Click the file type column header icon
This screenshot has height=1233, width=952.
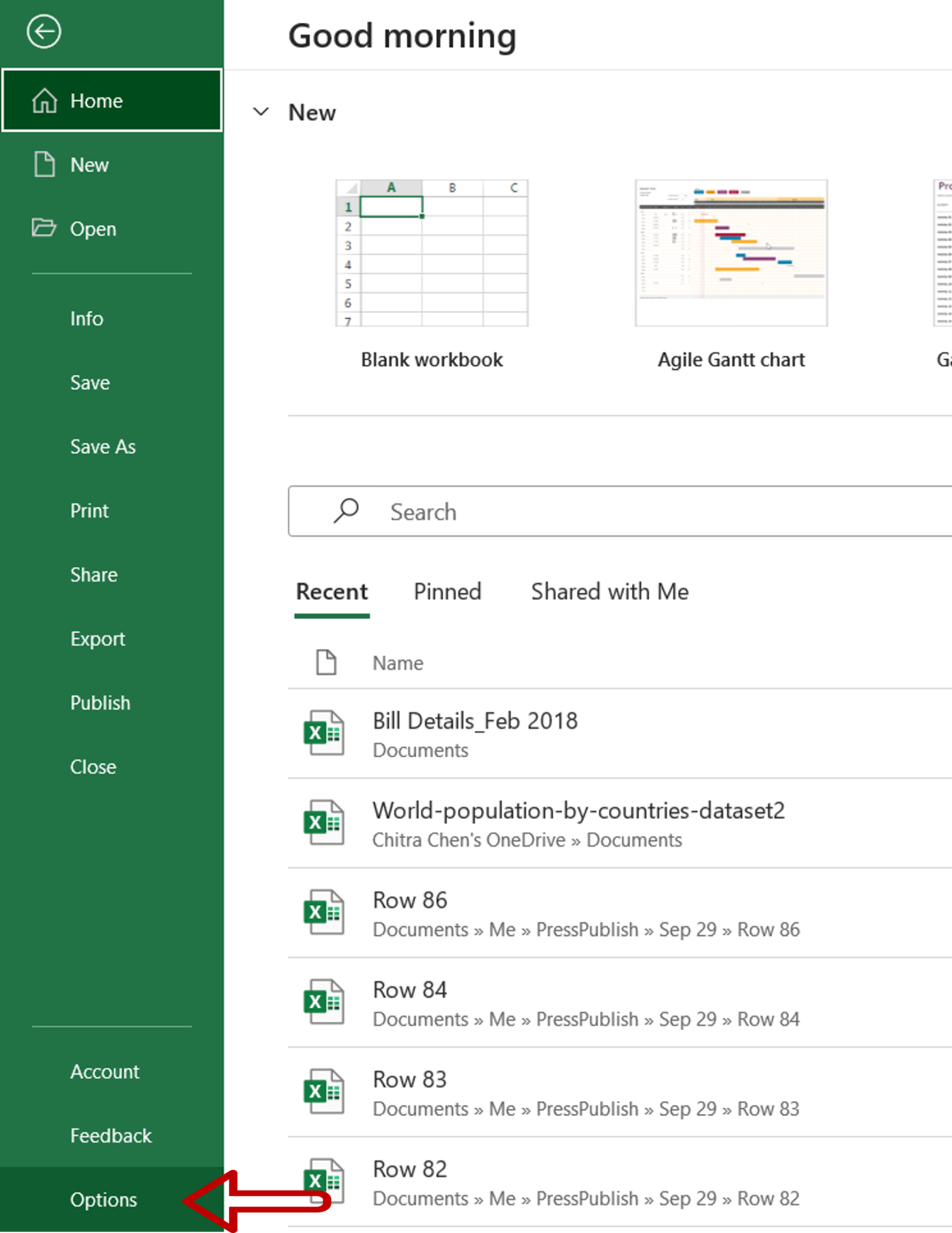pyautogui.click(x=326, y=662)
